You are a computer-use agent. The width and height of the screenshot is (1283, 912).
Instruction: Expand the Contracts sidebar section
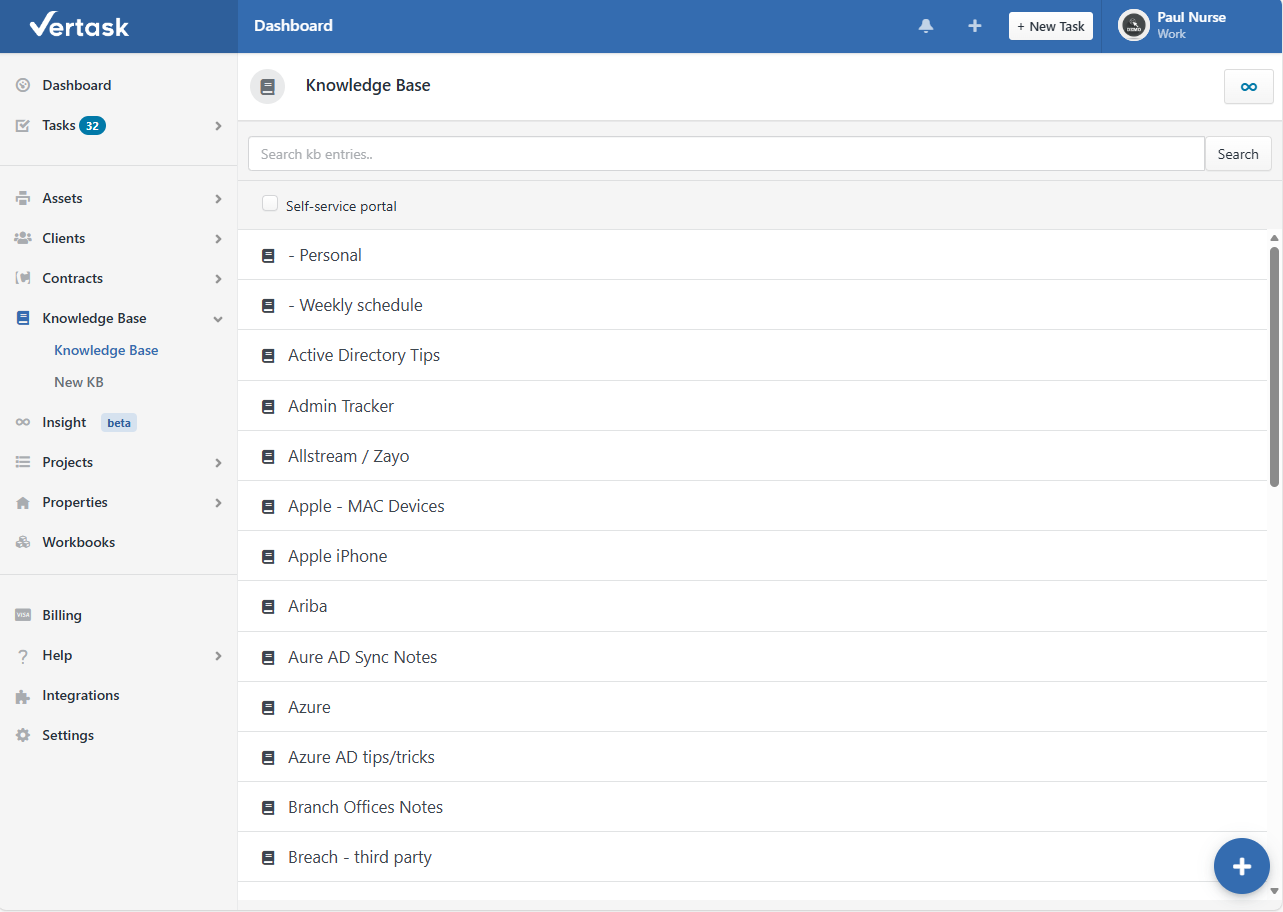[x=217, y=278]
